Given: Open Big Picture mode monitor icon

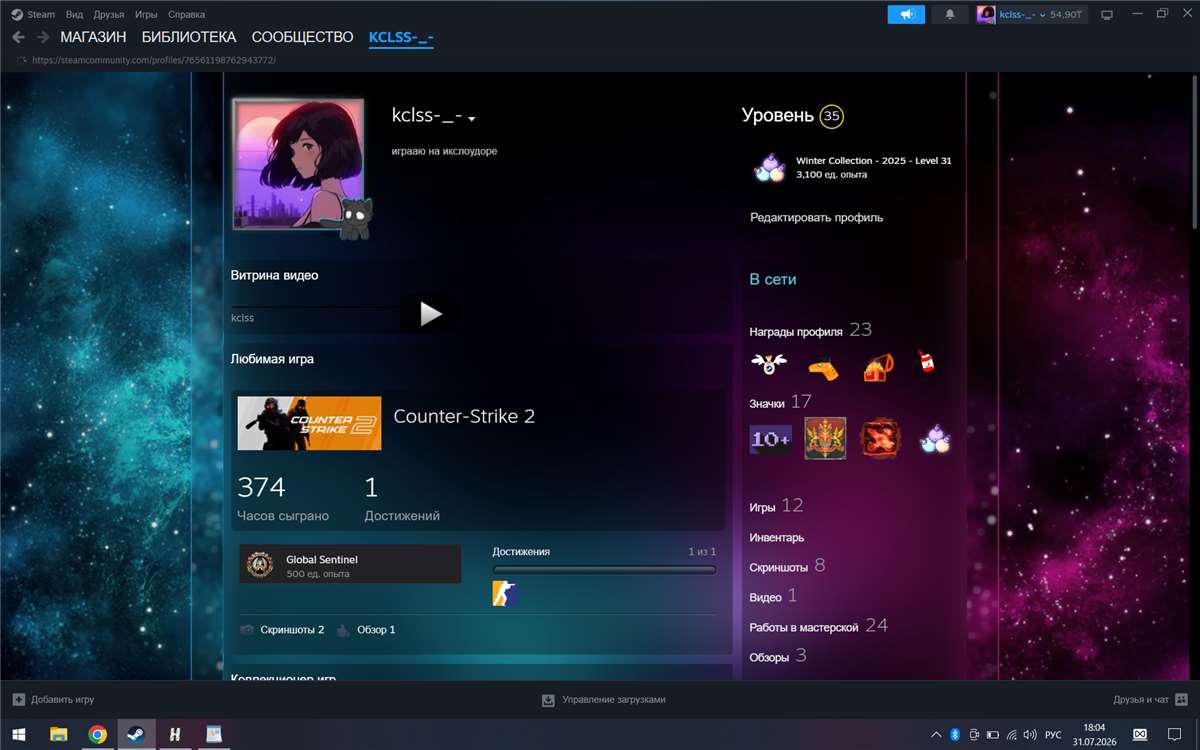Looking at the screenshot, I should 1107,15.
